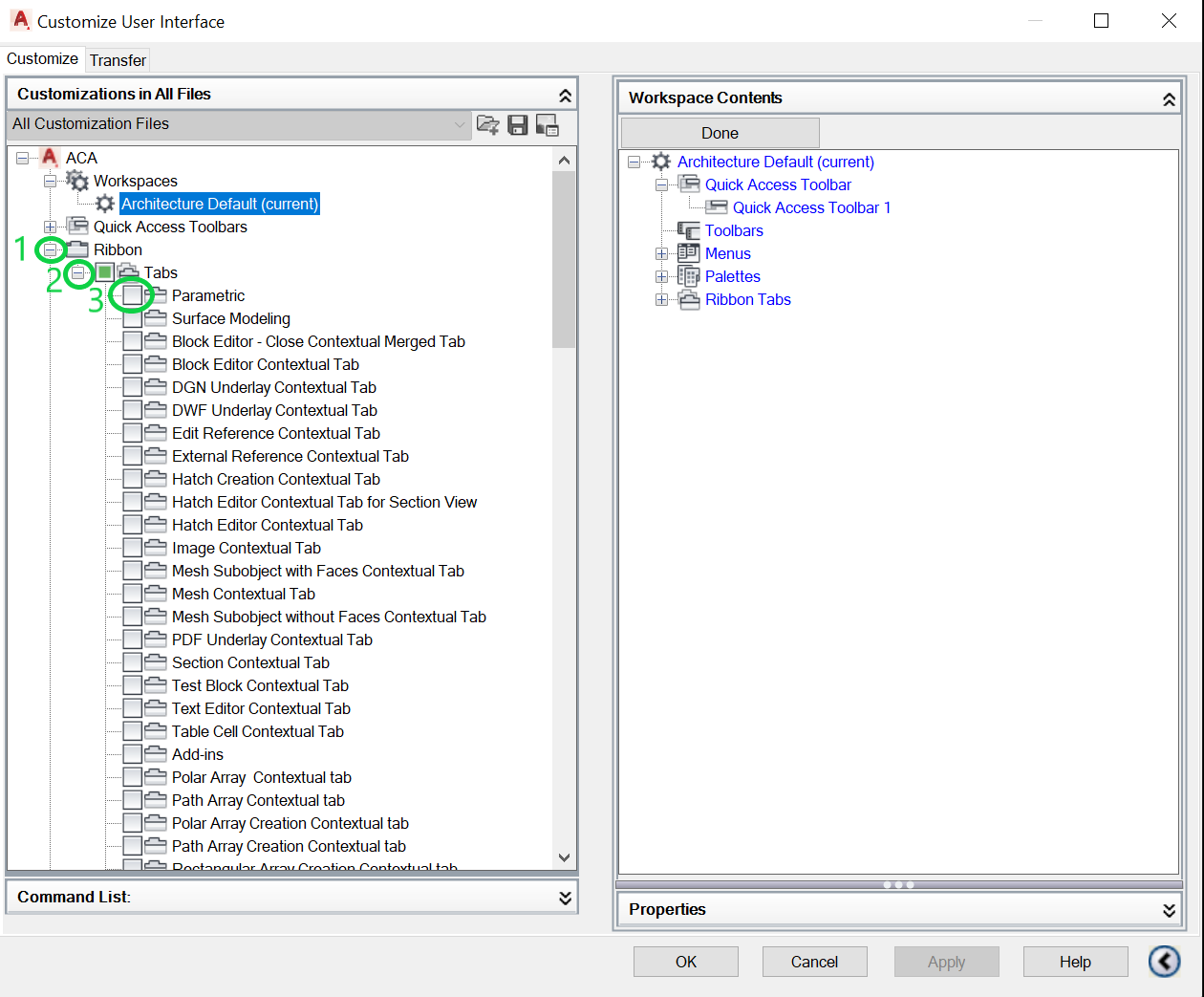
Task: Click the Add-ins tab folder icon
Action: tap(156, 754)
